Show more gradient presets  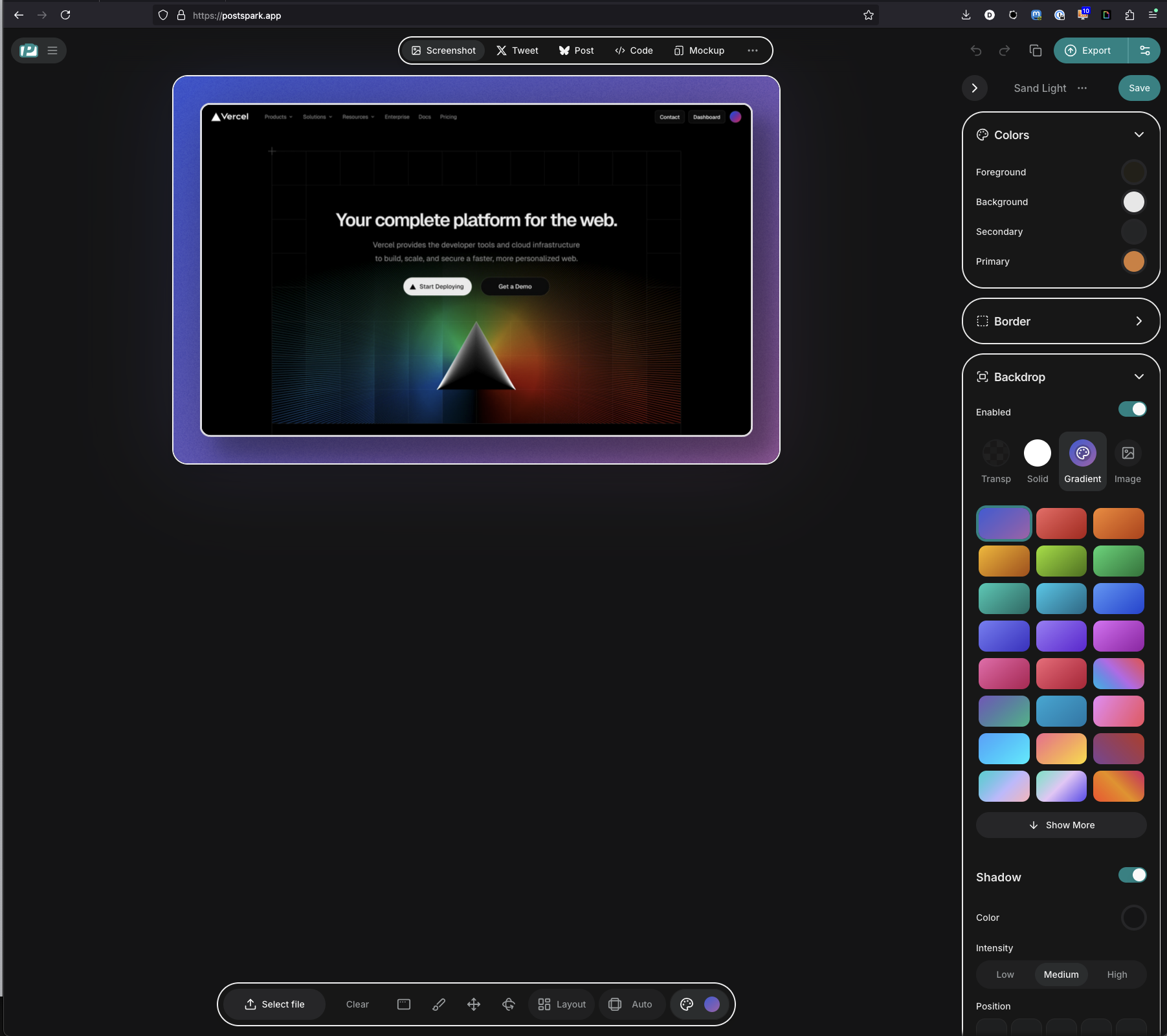coord(1061,825)
